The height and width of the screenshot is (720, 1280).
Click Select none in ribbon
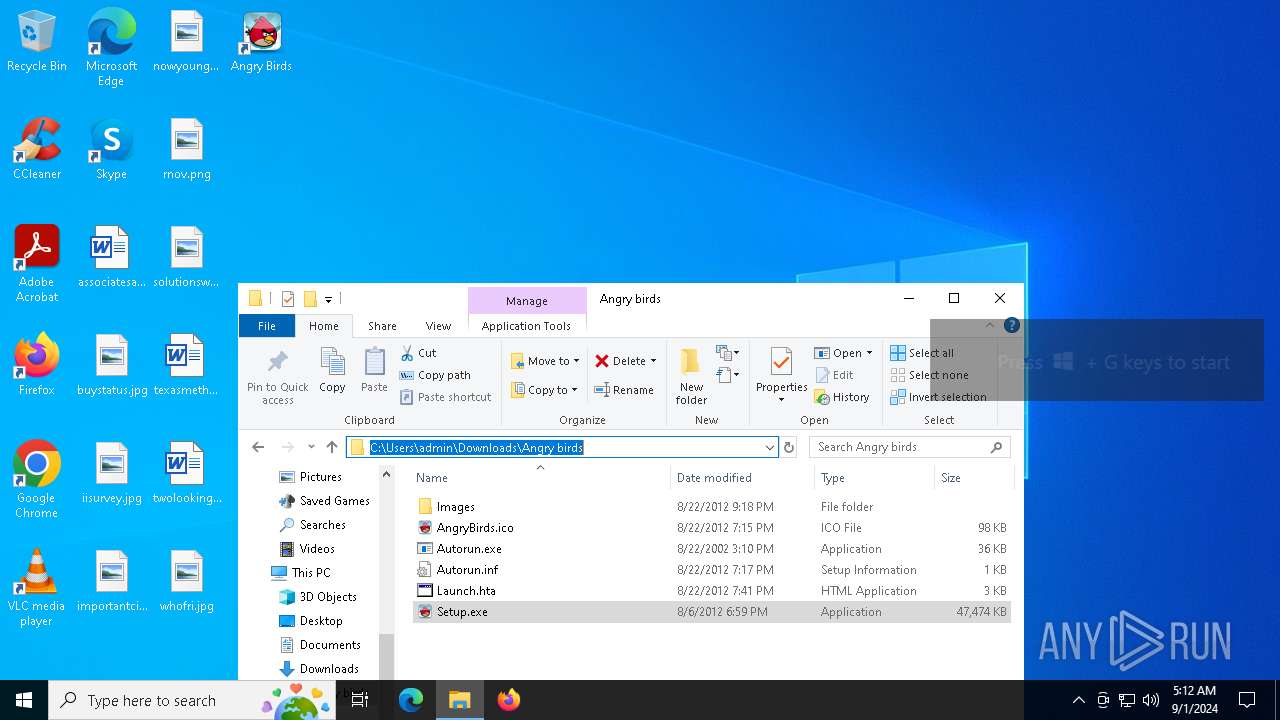[x=930, y=375]
